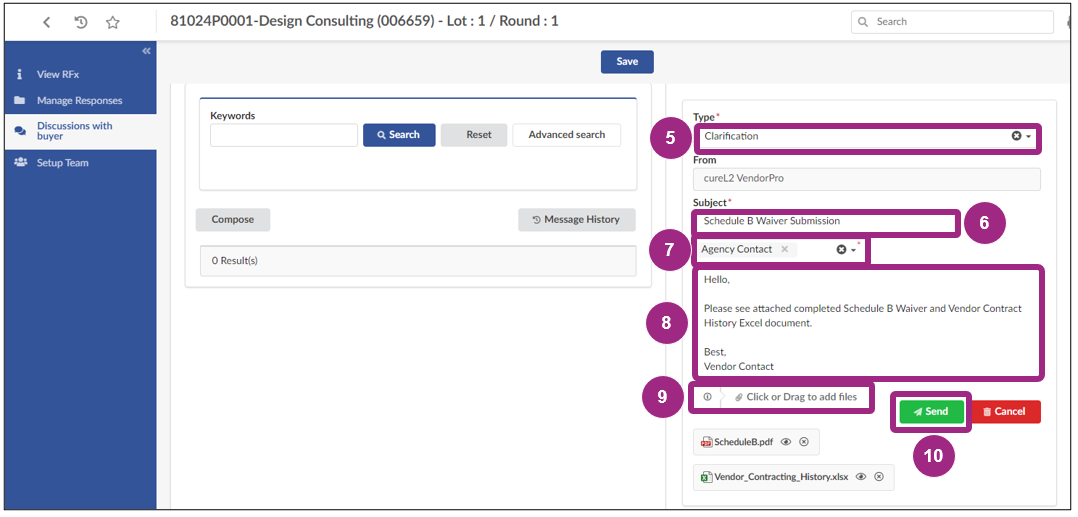Click the Compose button
This screenshot has height=517, width=1078.
[232, 220]
